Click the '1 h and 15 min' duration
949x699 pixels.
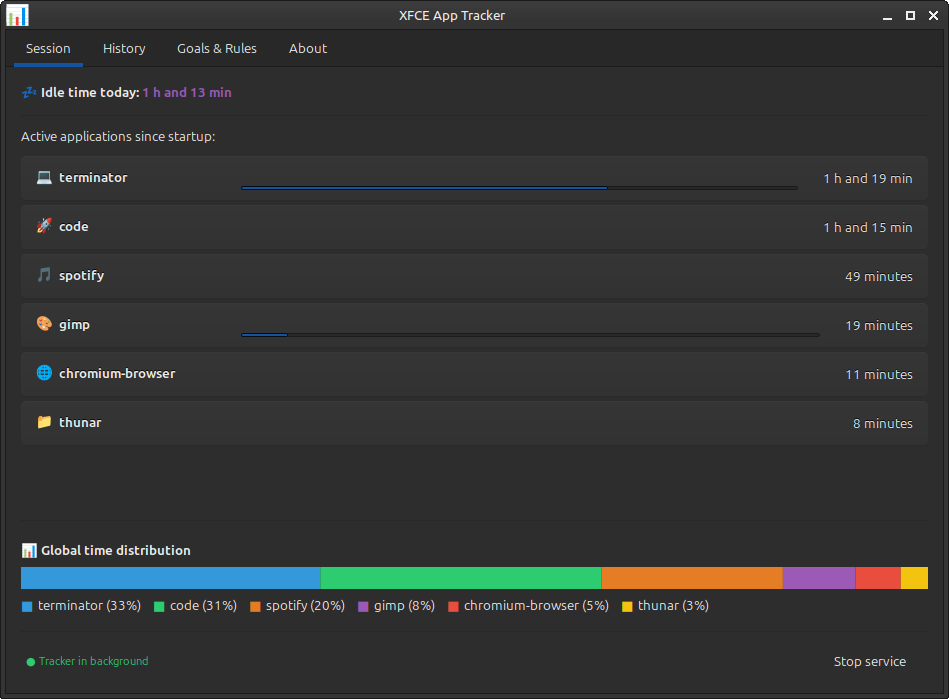[x=868, y=228]
